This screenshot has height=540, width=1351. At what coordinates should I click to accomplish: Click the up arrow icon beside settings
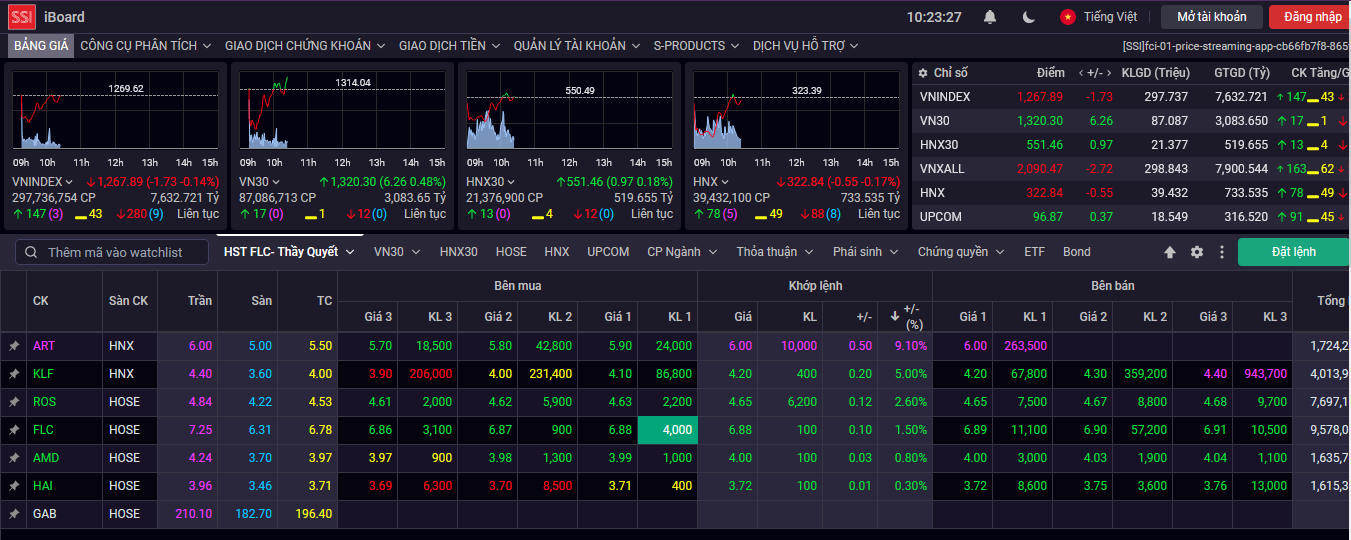pyautogui.click(x=1170, y=252)
